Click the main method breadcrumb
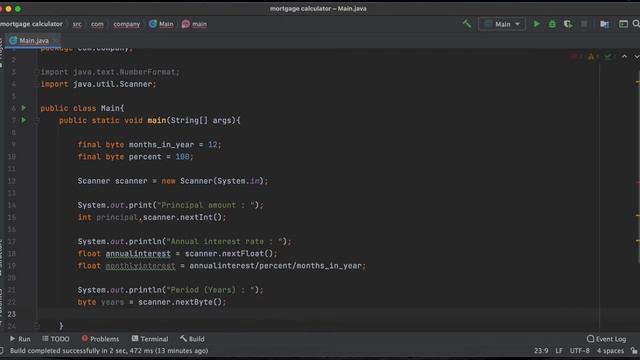This screenshot has height=360, width=640. 194,24
